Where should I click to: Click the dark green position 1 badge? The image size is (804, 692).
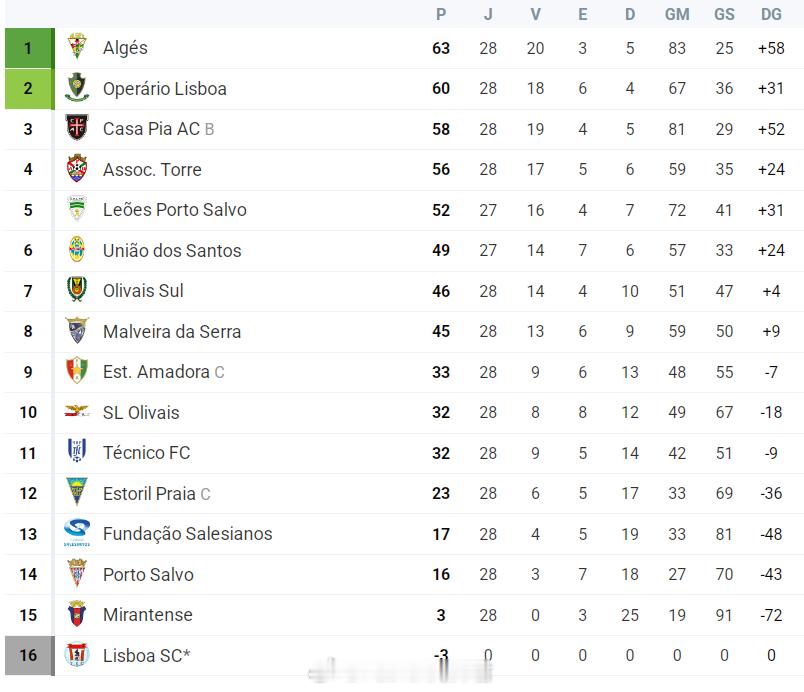coord(29,48)
